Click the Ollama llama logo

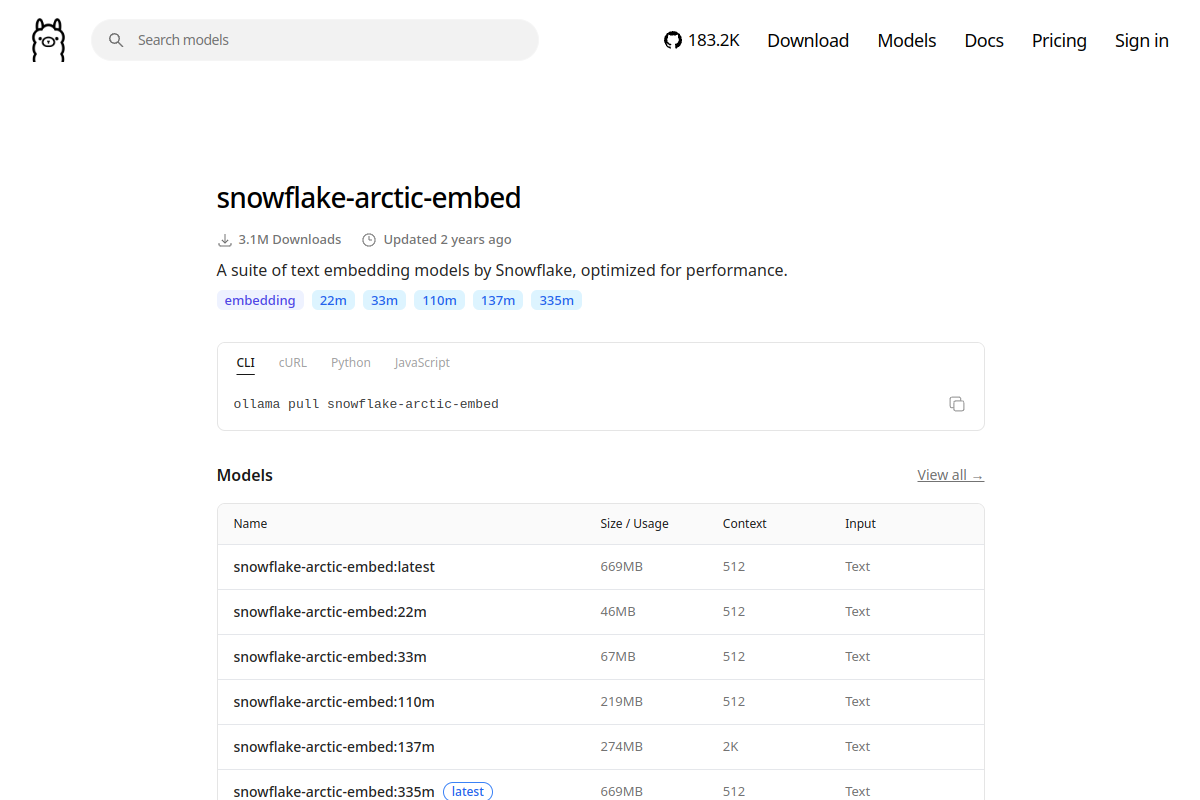[x=48, y=40]
